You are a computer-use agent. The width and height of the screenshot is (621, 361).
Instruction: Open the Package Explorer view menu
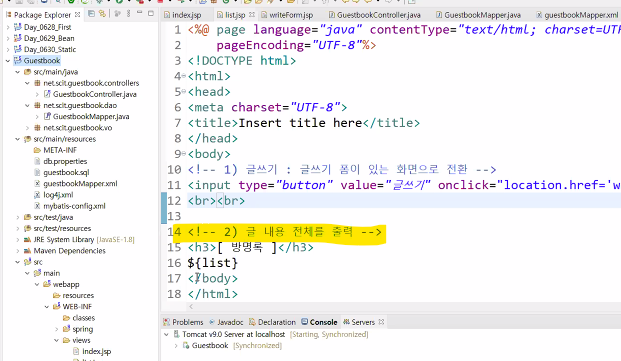[128, 14]
